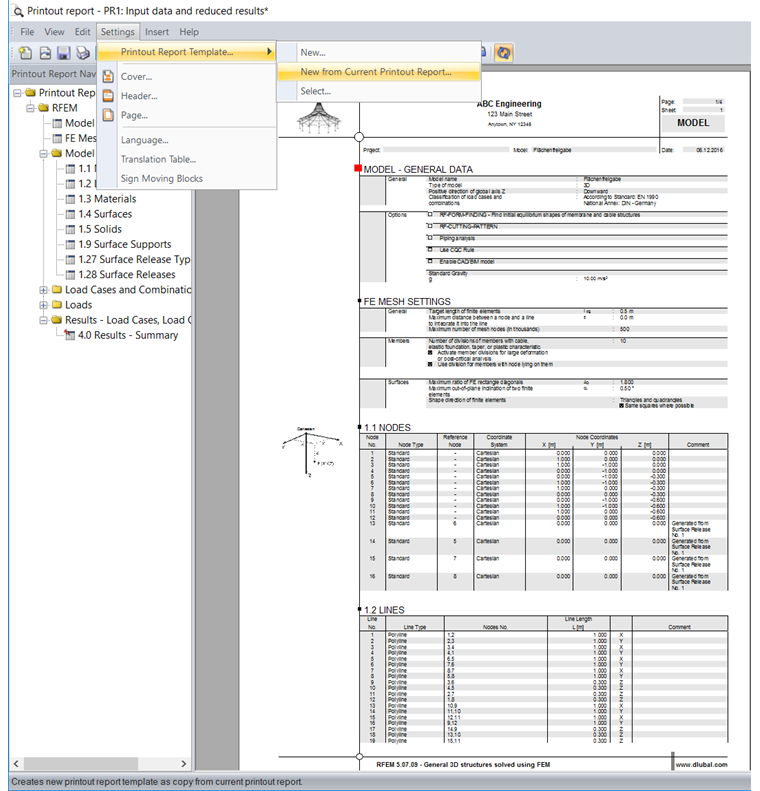Collapse the Model Data folder node
The width and height of the screenshot is (760, 791).
[44, 153]
